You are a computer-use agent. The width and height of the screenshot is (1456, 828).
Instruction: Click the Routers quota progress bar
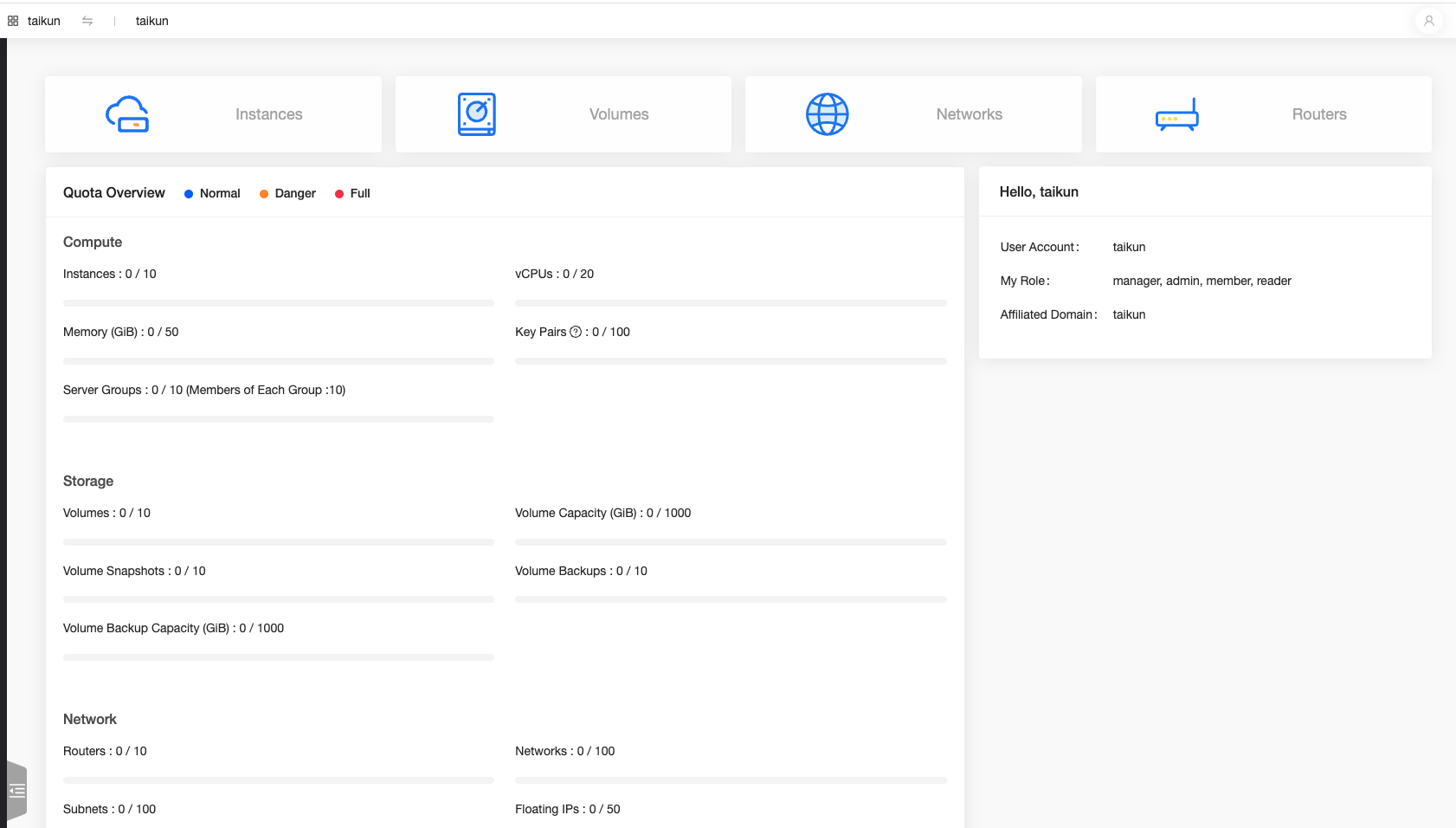(279, 780)
